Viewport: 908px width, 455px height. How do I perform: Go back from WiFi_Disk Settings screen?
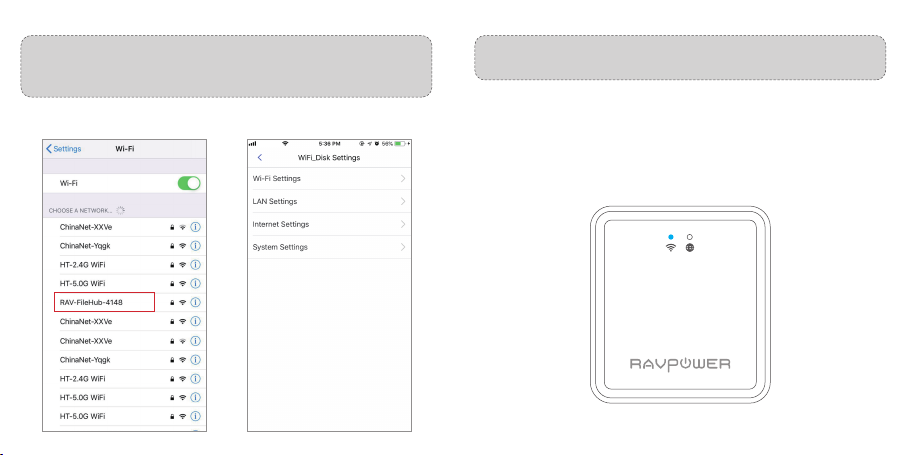(259, 157)
